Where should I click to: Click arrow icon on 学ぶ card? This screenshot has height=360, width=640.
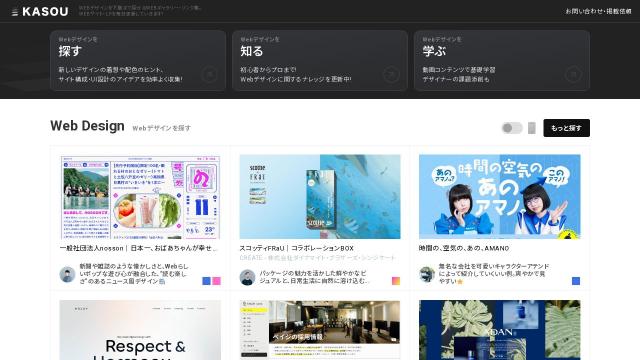pyautogui.click(x=573, y=75)
